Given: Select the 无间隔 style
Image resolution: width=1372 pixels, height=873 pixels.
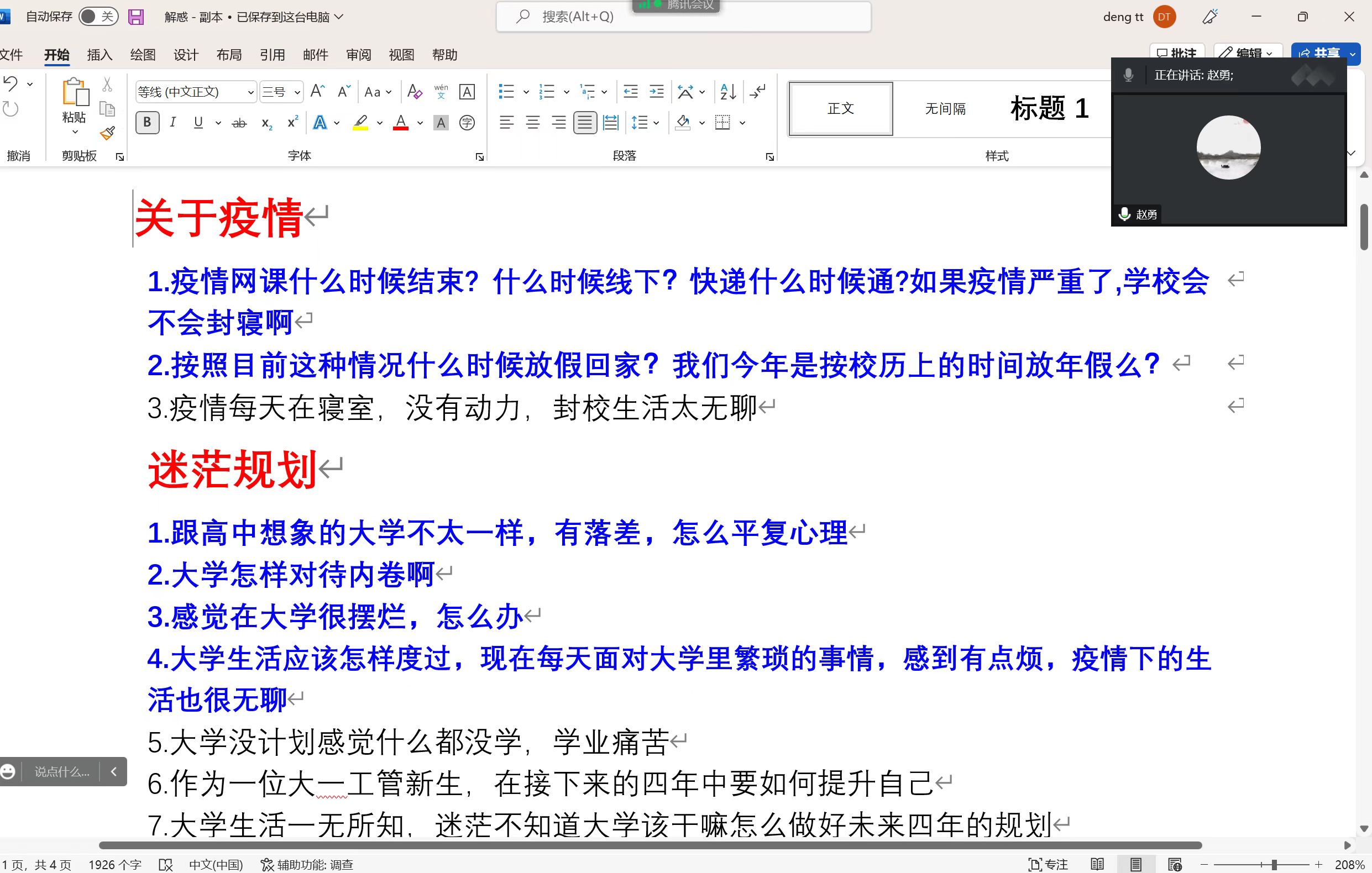Looking at the screenshot, I should click(x=945, y=108).
